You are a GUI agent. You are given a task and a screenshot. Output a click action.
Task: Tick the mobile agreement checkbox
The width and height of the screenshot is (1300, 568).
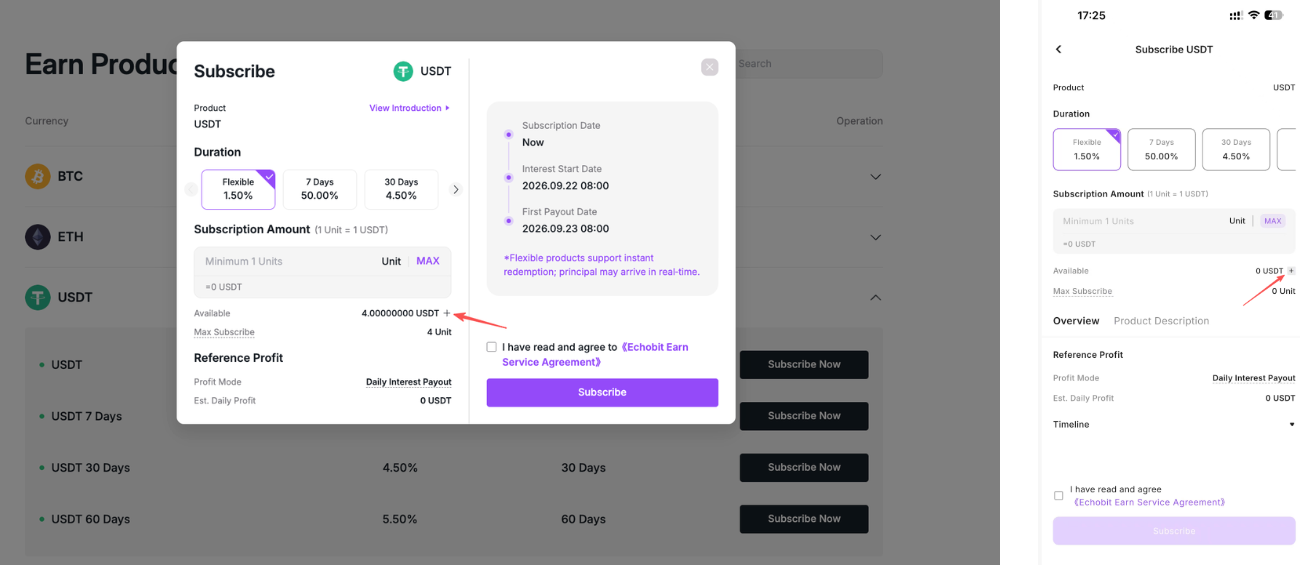click(1058, 496)
